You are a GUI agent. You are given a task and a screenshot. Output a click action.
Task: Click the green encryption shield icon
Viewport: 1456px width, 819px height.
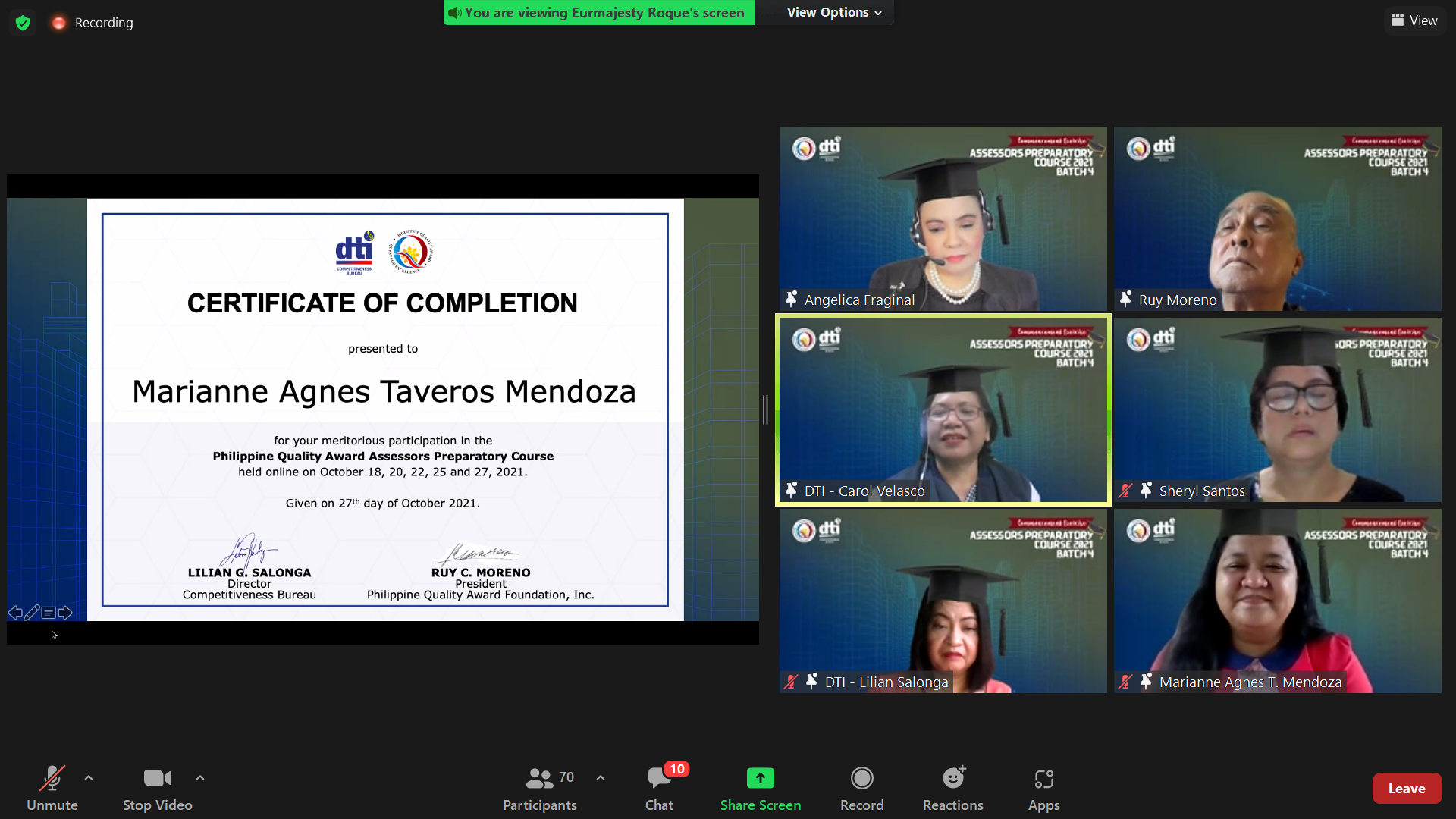tap(23, 23)
